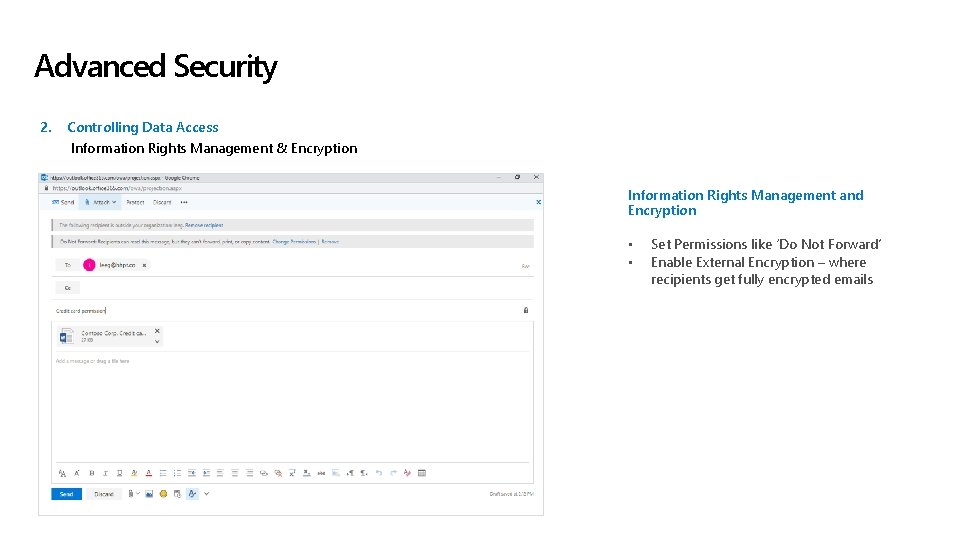Open the emoji picker
The width and height of the screenshot is (979, 551).
[x=163, y=494]
